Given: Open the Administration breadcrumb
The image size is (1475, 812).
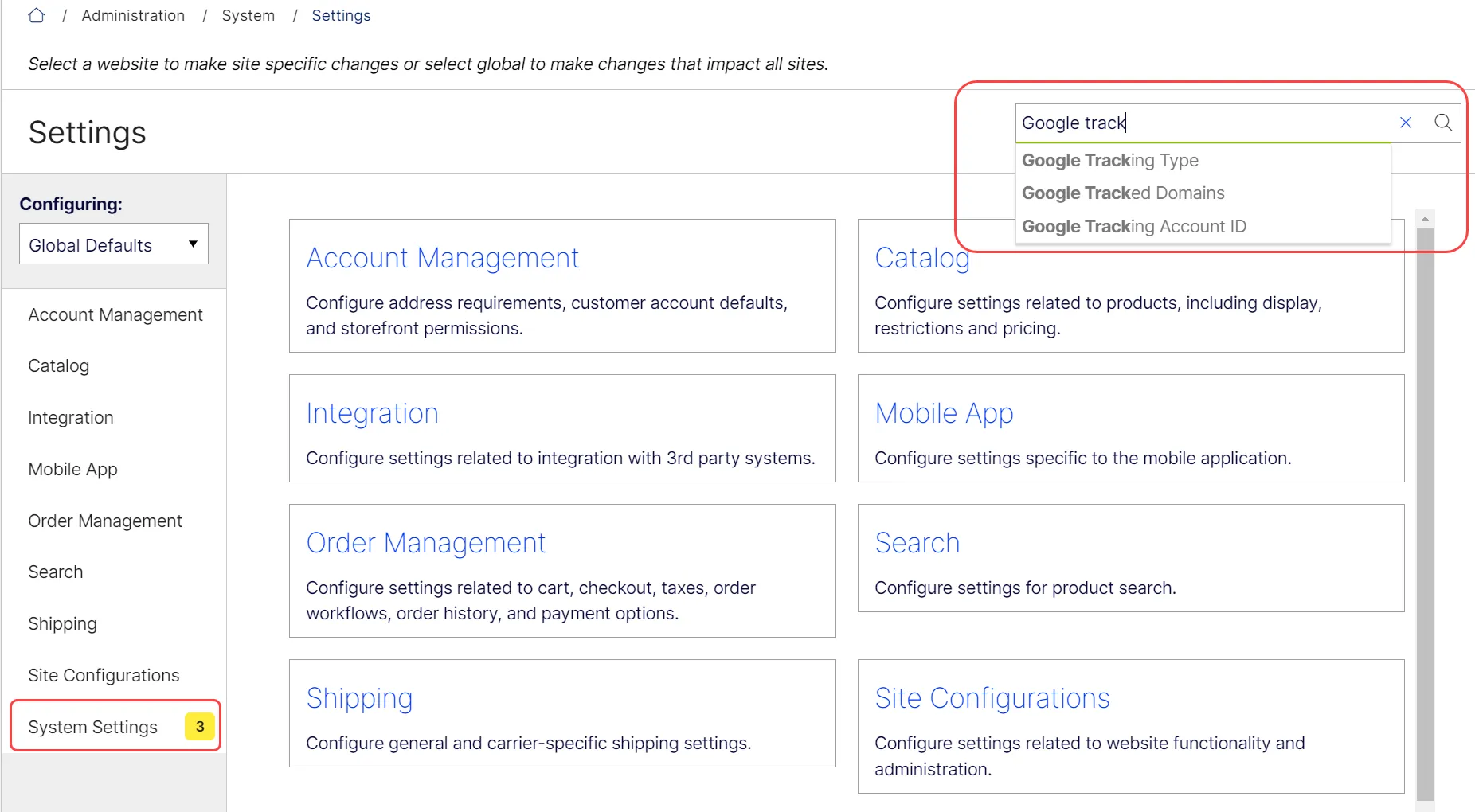Looking at the screenshot, I should pos(133,15).
